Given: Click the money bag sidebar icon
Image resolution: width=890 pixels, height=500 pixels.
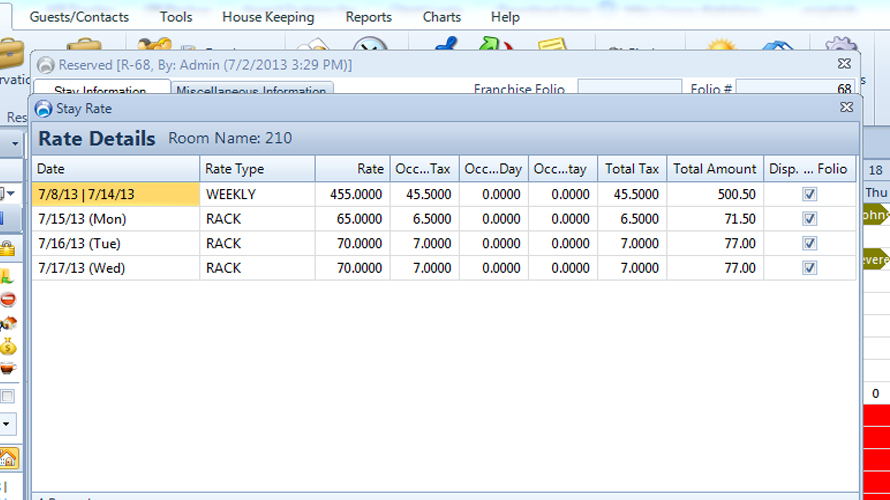Looking at the screenshot, I should pyautogui.click(x=8, y=346).
